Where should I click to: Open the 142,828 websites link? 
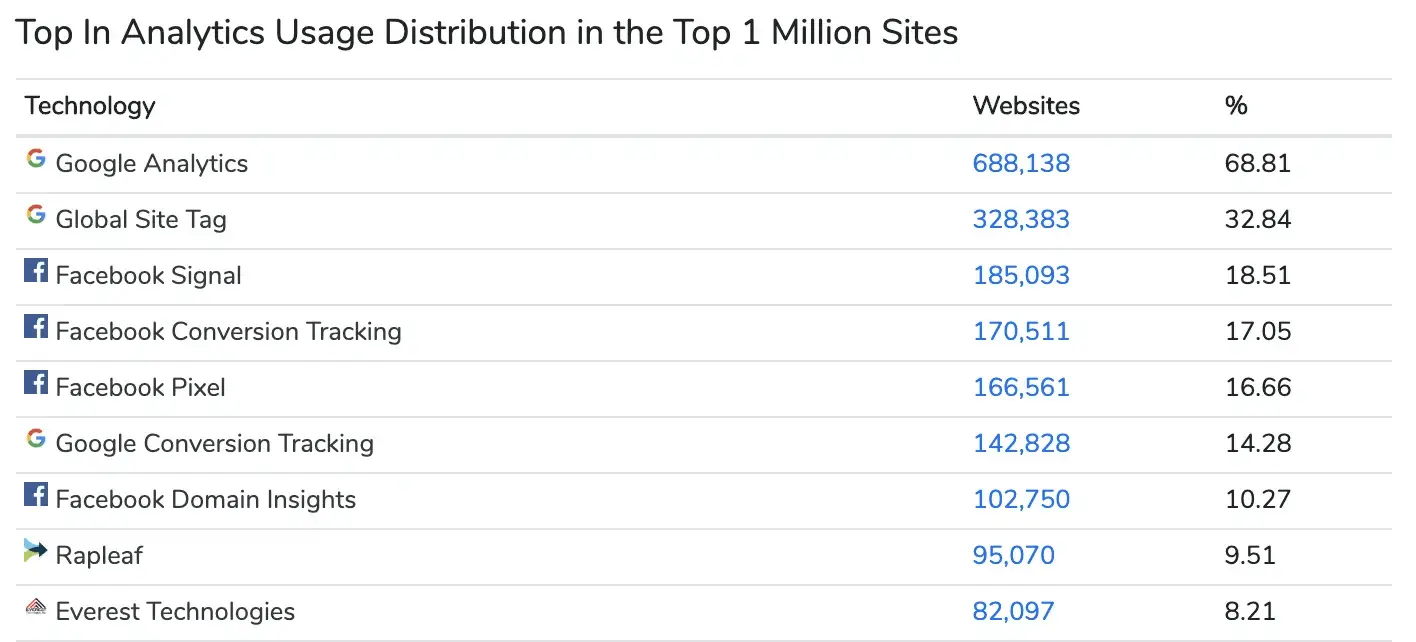1021,443
